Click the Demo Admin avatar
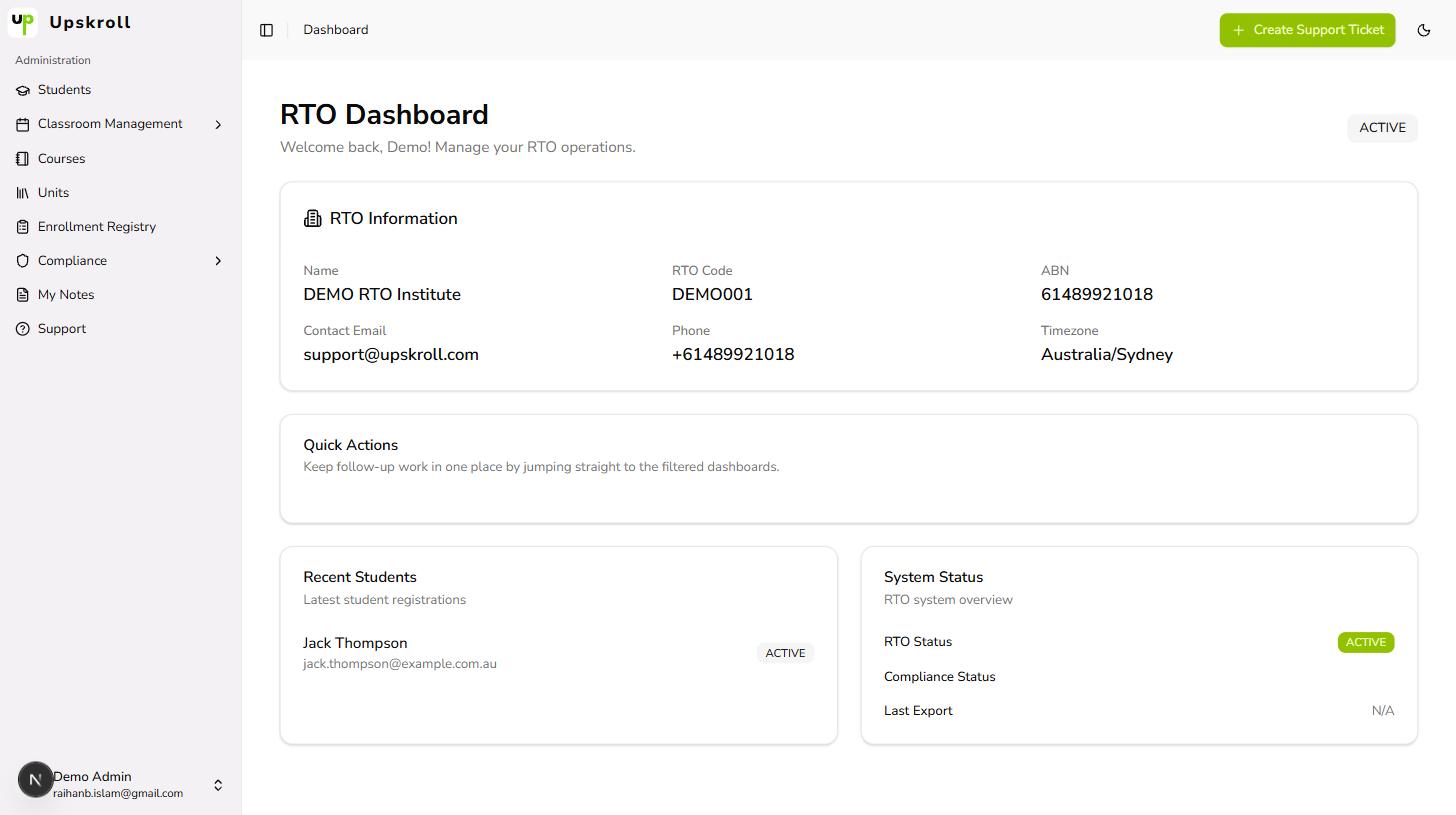 (x=35, y=780)
